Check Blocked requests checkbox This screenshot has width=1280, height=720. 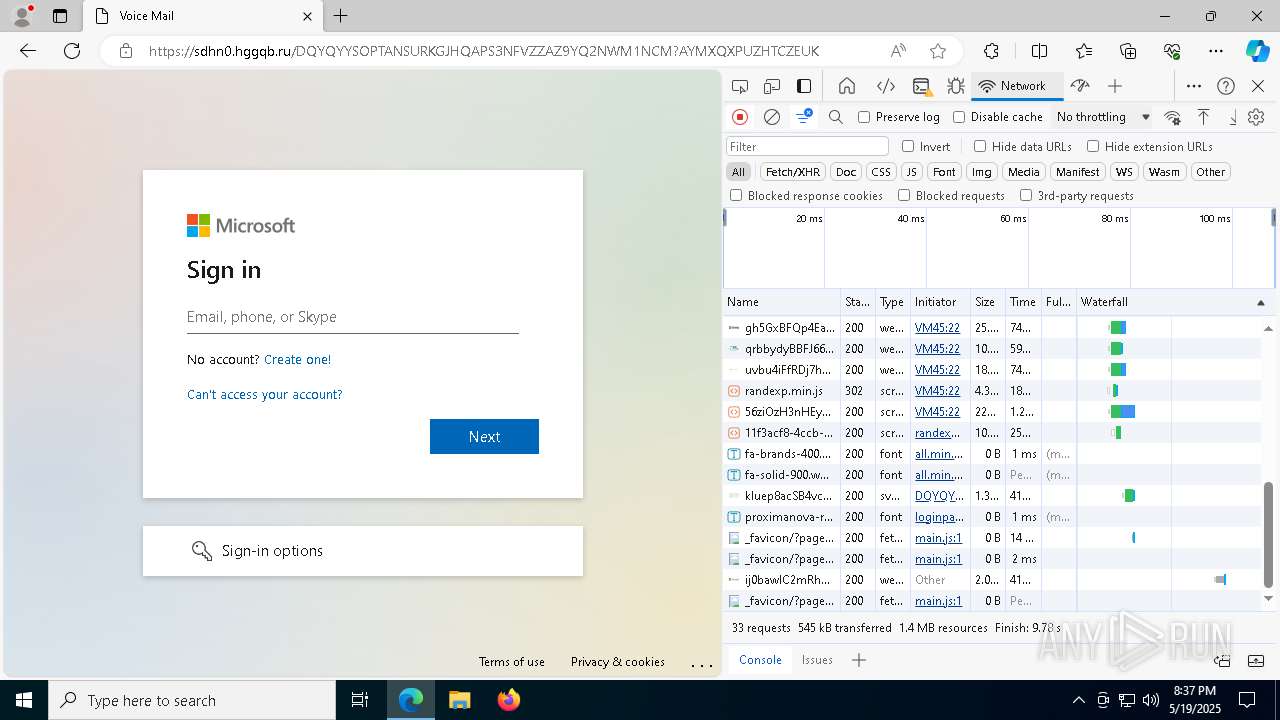coord(904,196)
